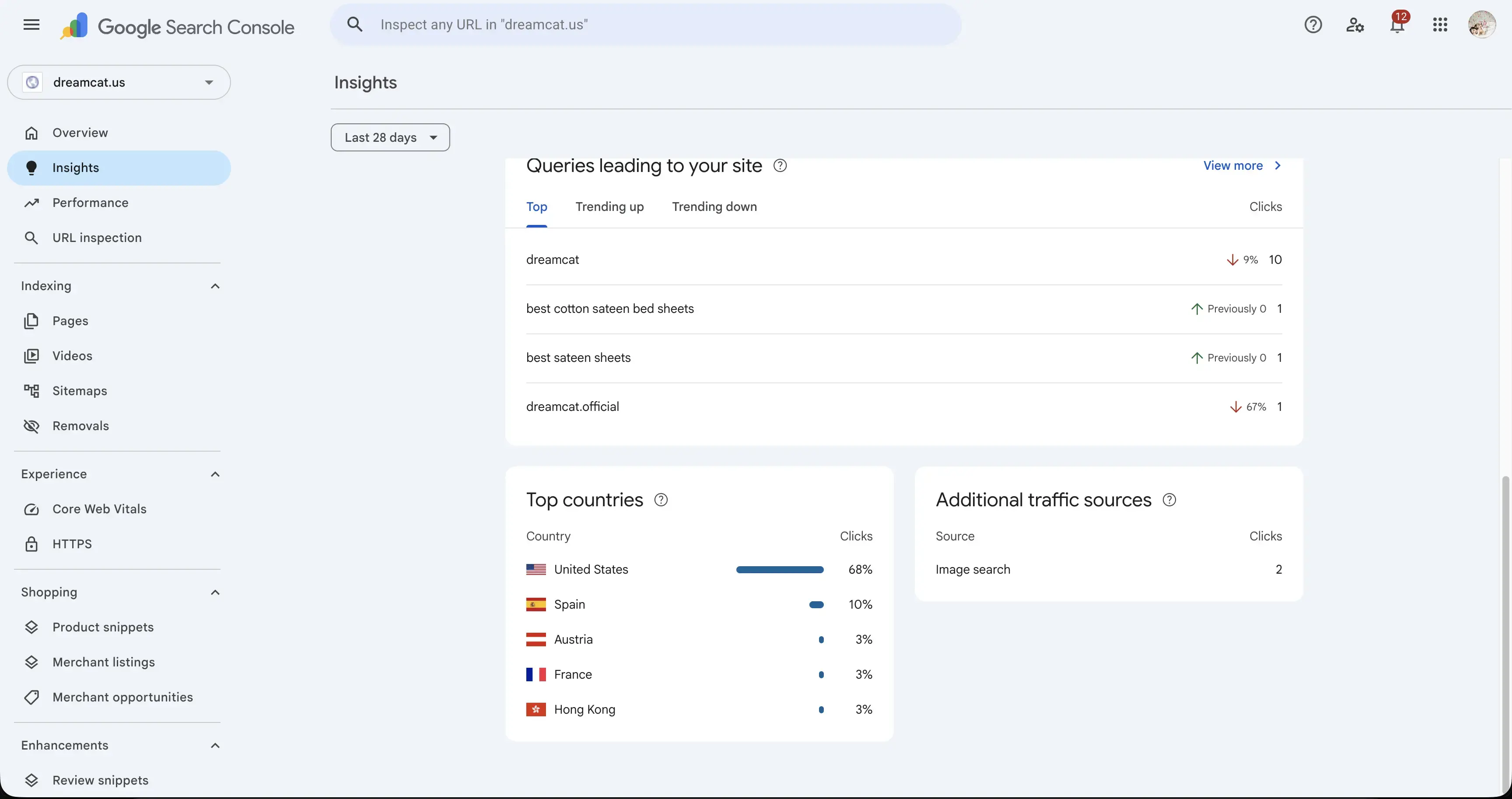Click the page vertical scrollbar

coord(1505,634)
